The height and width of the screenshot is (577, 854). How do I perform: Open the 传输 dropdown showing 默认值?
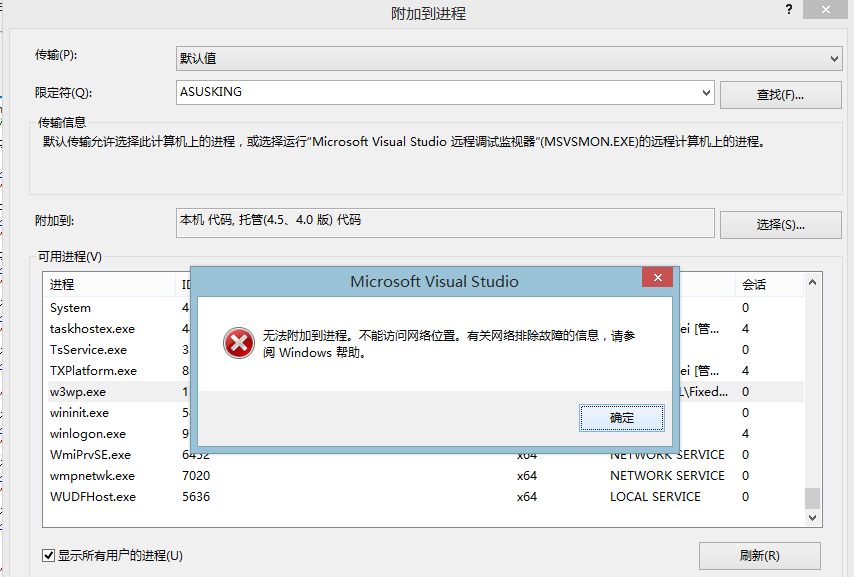click(509, 58)
